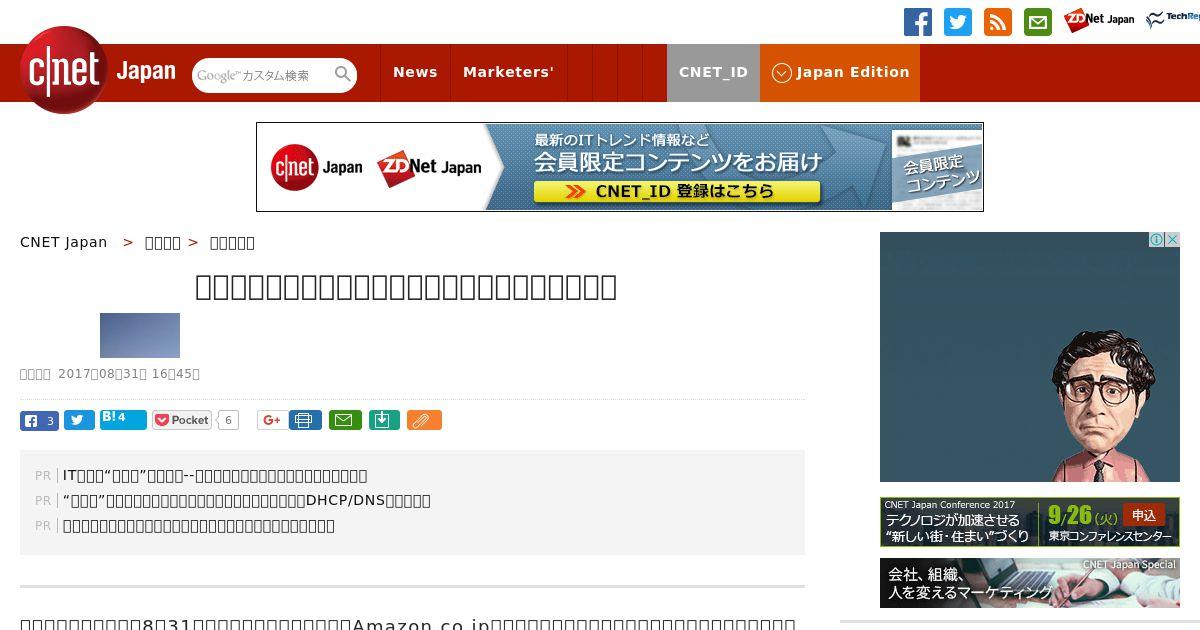This screenshot has height=630, width=1200.
Task: Close the sidebar ad with X icon
Action: (1173, 240)
